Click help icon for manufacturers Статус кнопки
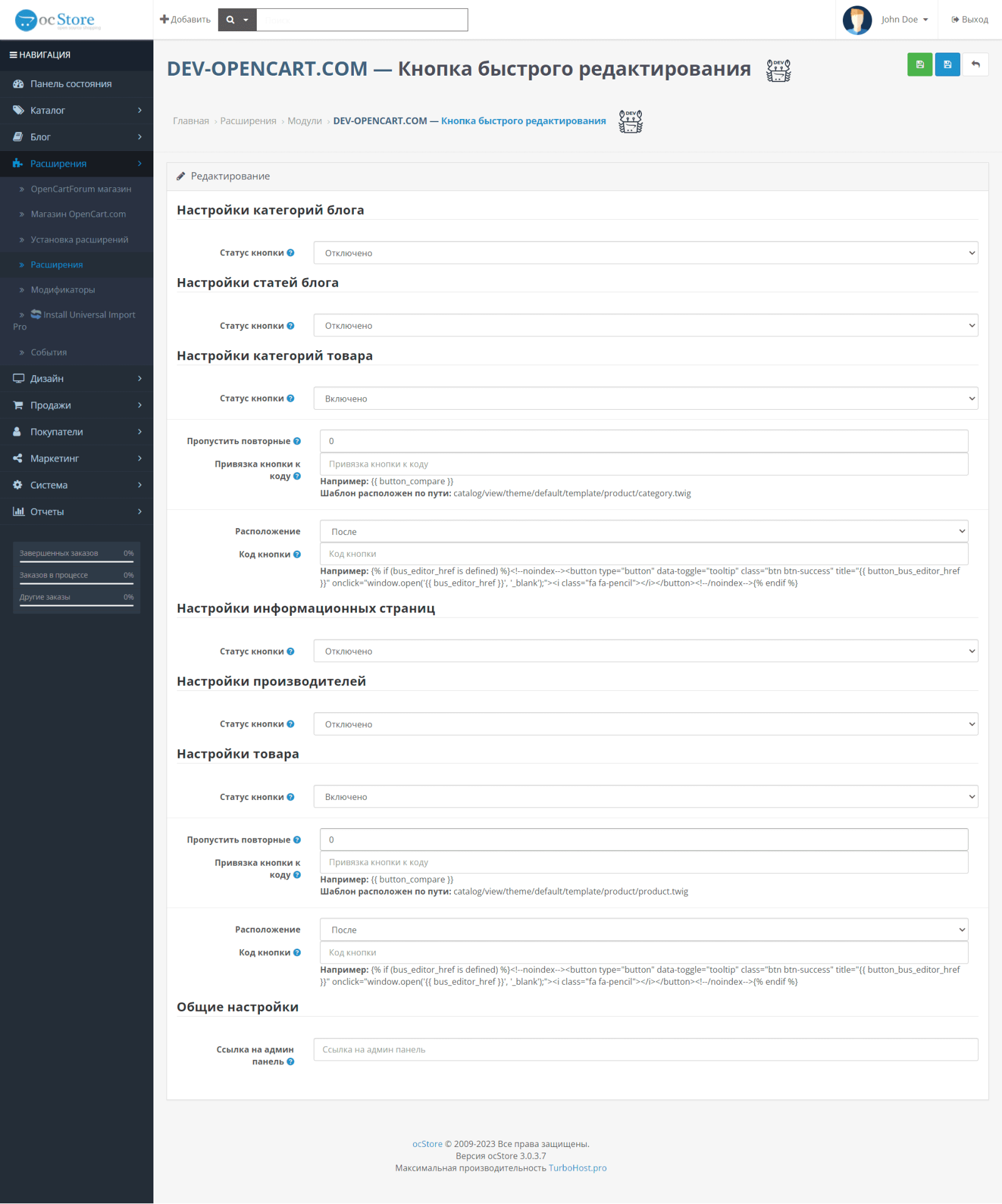The width and height of the screenshot is (1002, 1204). pos(291,724)
